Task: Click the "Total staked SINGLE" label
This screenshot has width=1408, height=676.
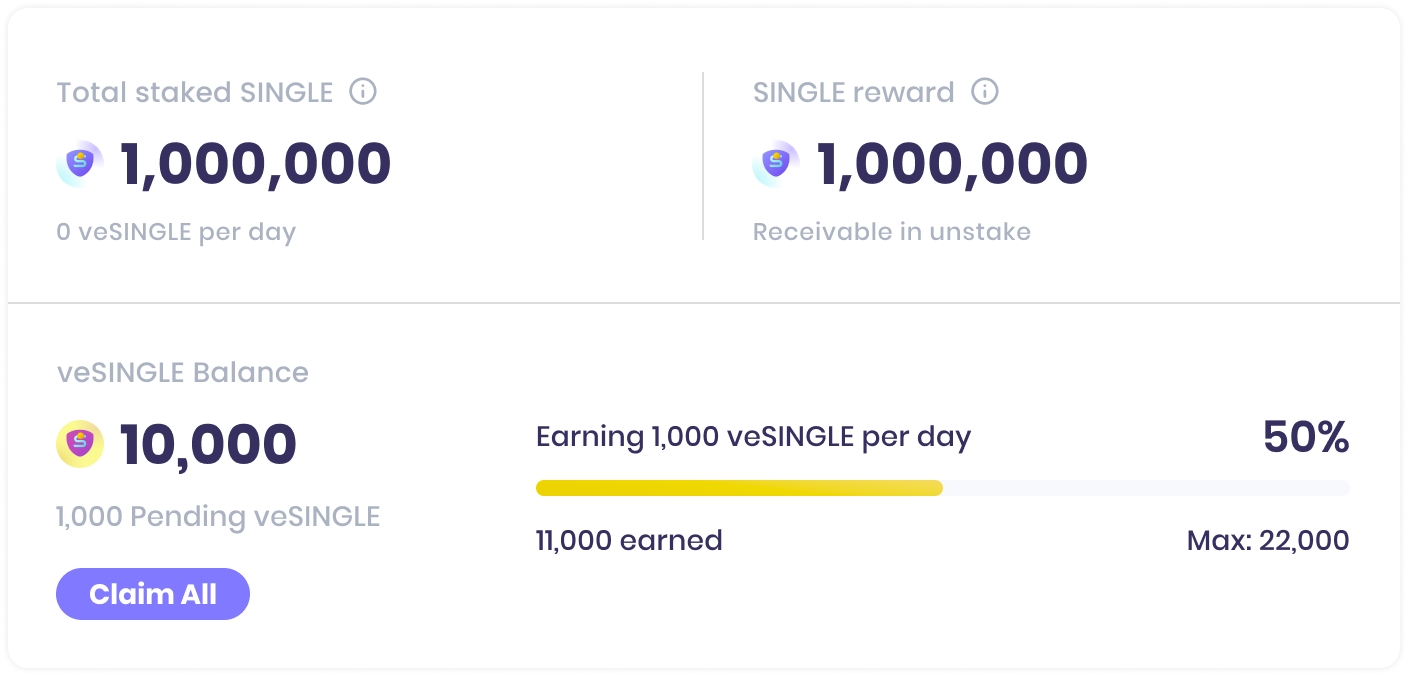Action: pyautogui.click(x=195, y=93)
